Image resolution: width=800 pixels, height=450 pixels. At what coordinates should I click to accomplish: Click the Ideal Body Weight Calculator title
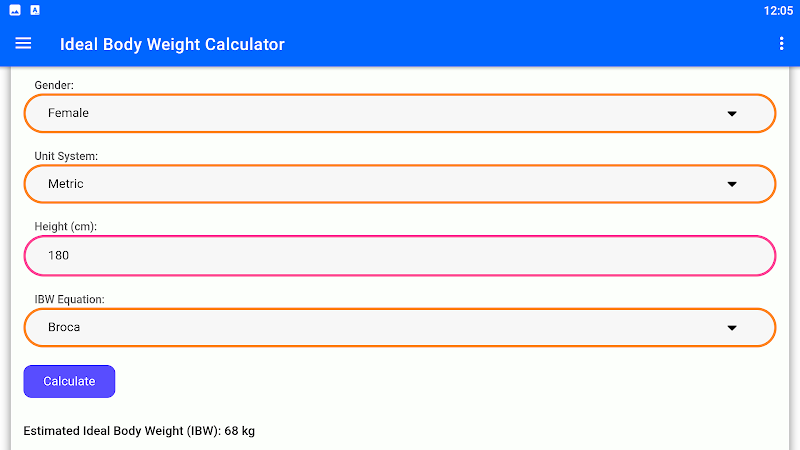(172, 44)
